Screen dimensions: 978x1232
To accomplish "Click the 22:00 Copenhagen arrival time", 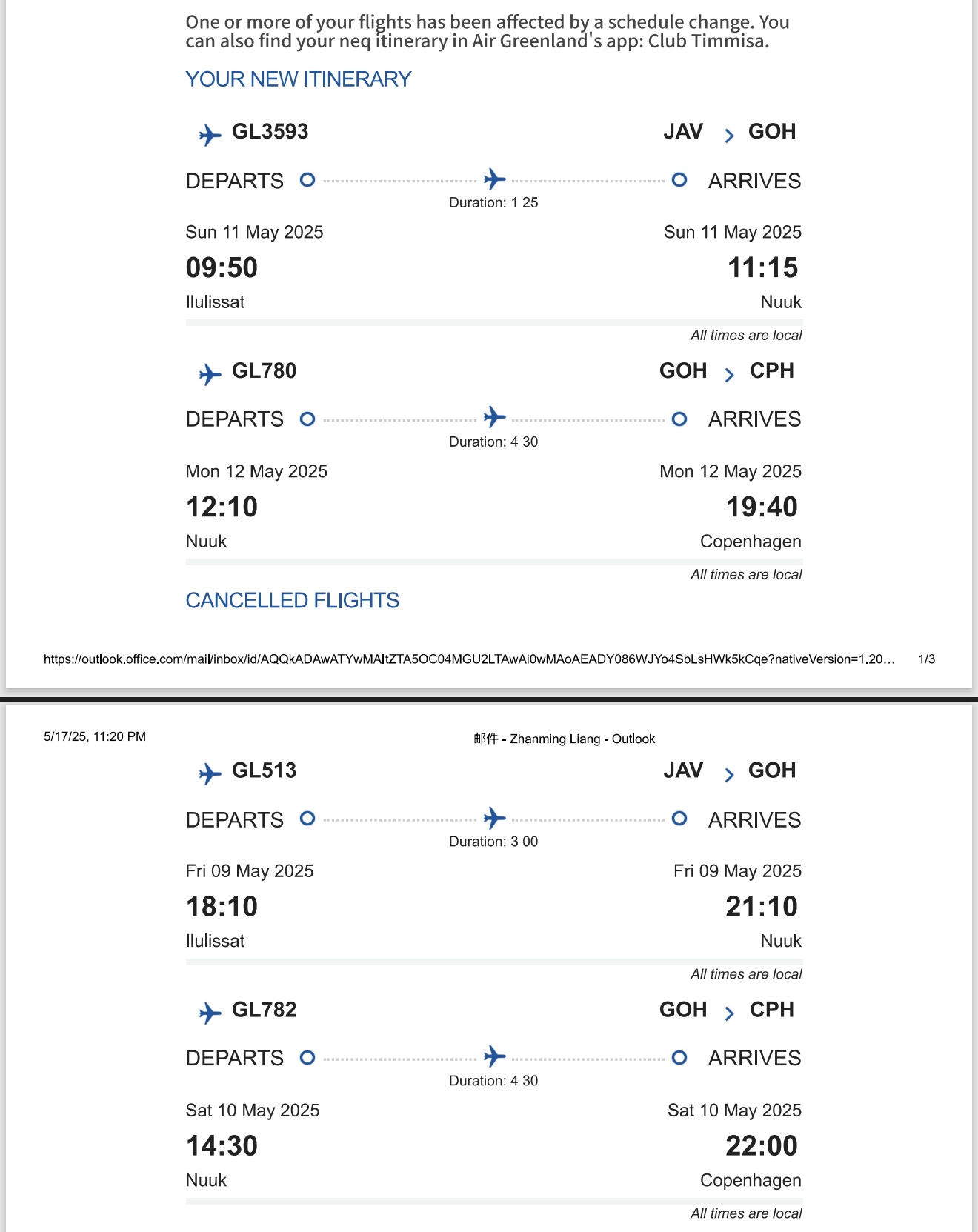I will click(762, 1146).
